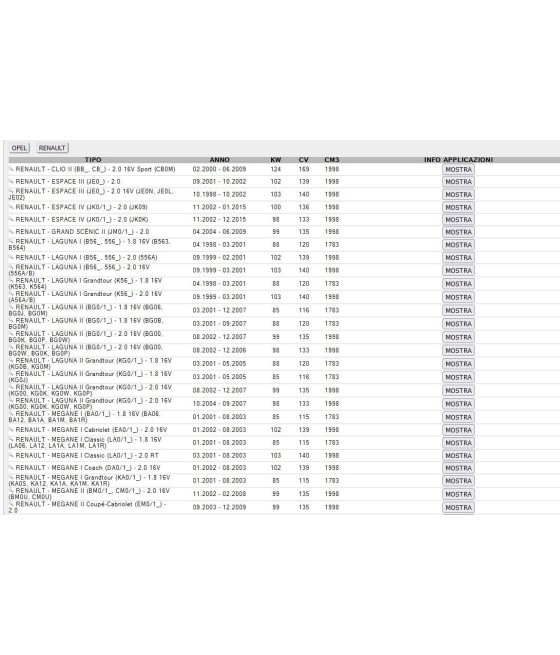
Task: Click the small icon beside Laguna I 2.0 (556A) row
Action: click(11, 257)
